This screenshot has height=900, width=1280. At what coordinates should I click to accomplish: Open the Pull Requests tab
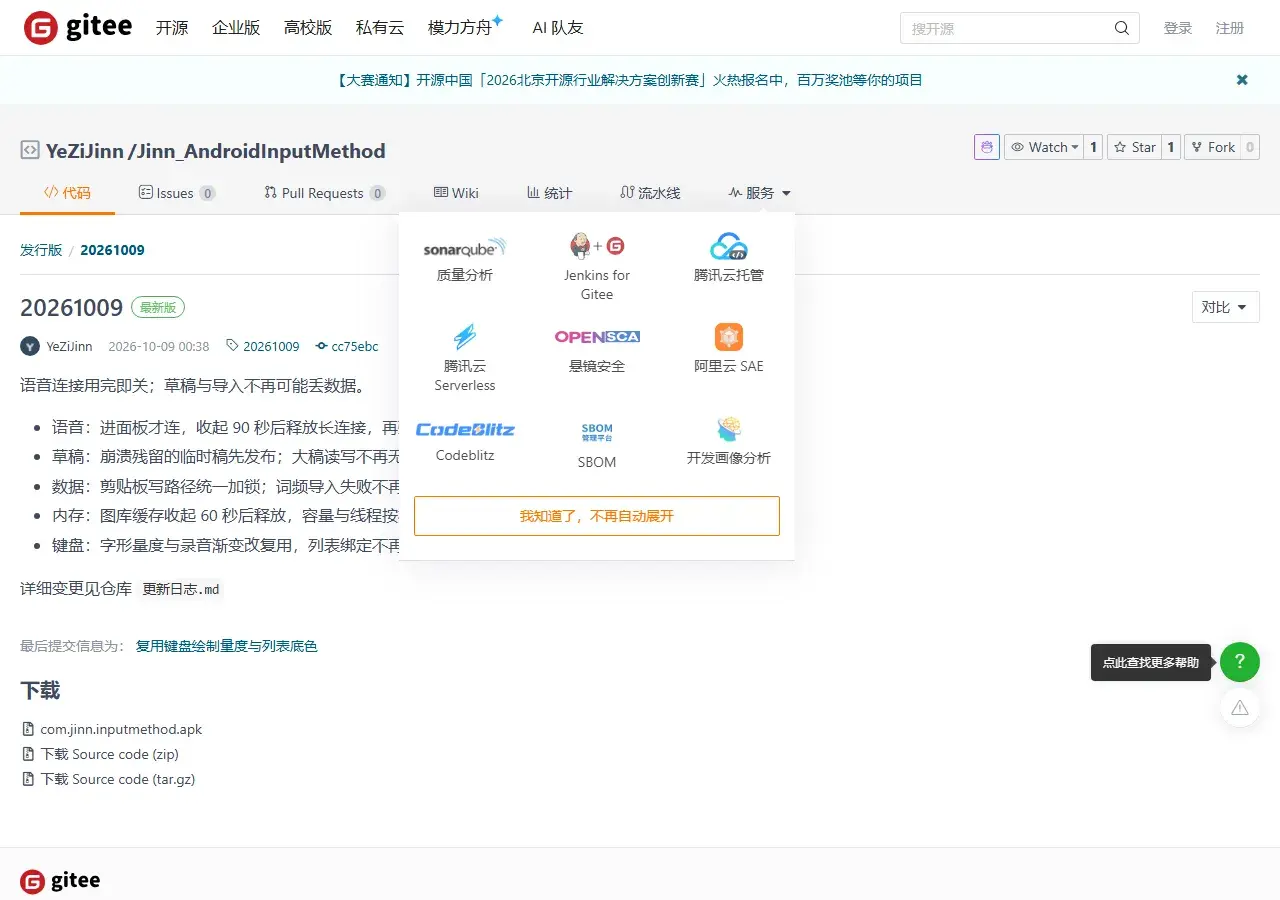pos(324,193)
